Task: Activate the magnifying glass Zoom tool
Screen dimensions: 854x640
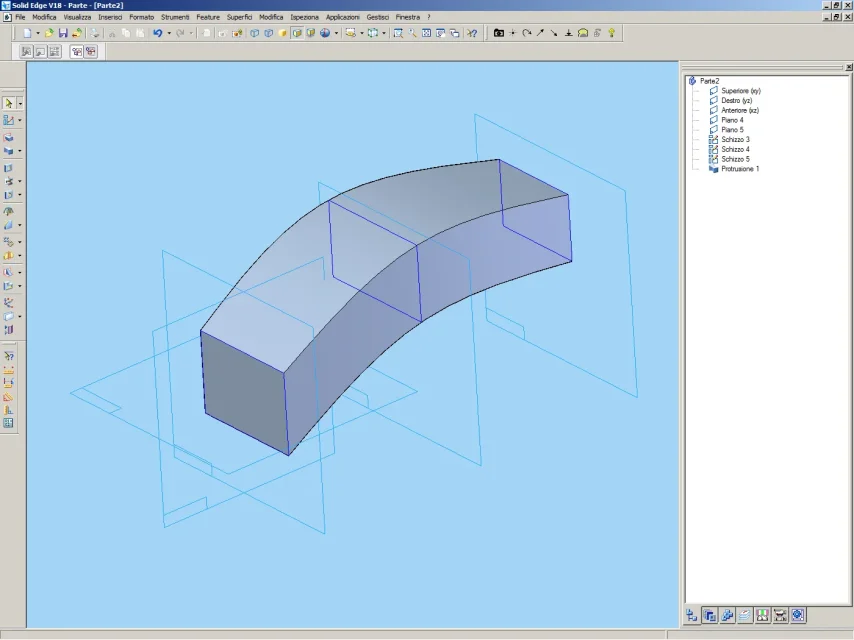Action: (x=412, y=33)
